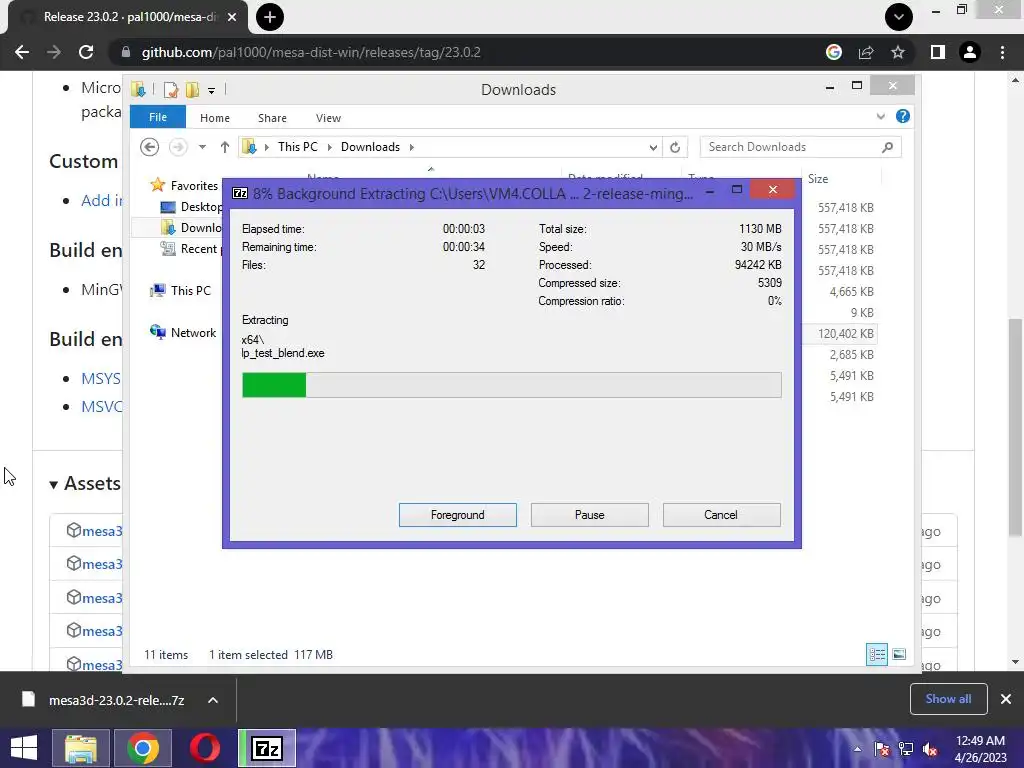
Task: Expand the arrow after Downloads breadcrumb
Action: pyautogui.click(x=411, y=147)
